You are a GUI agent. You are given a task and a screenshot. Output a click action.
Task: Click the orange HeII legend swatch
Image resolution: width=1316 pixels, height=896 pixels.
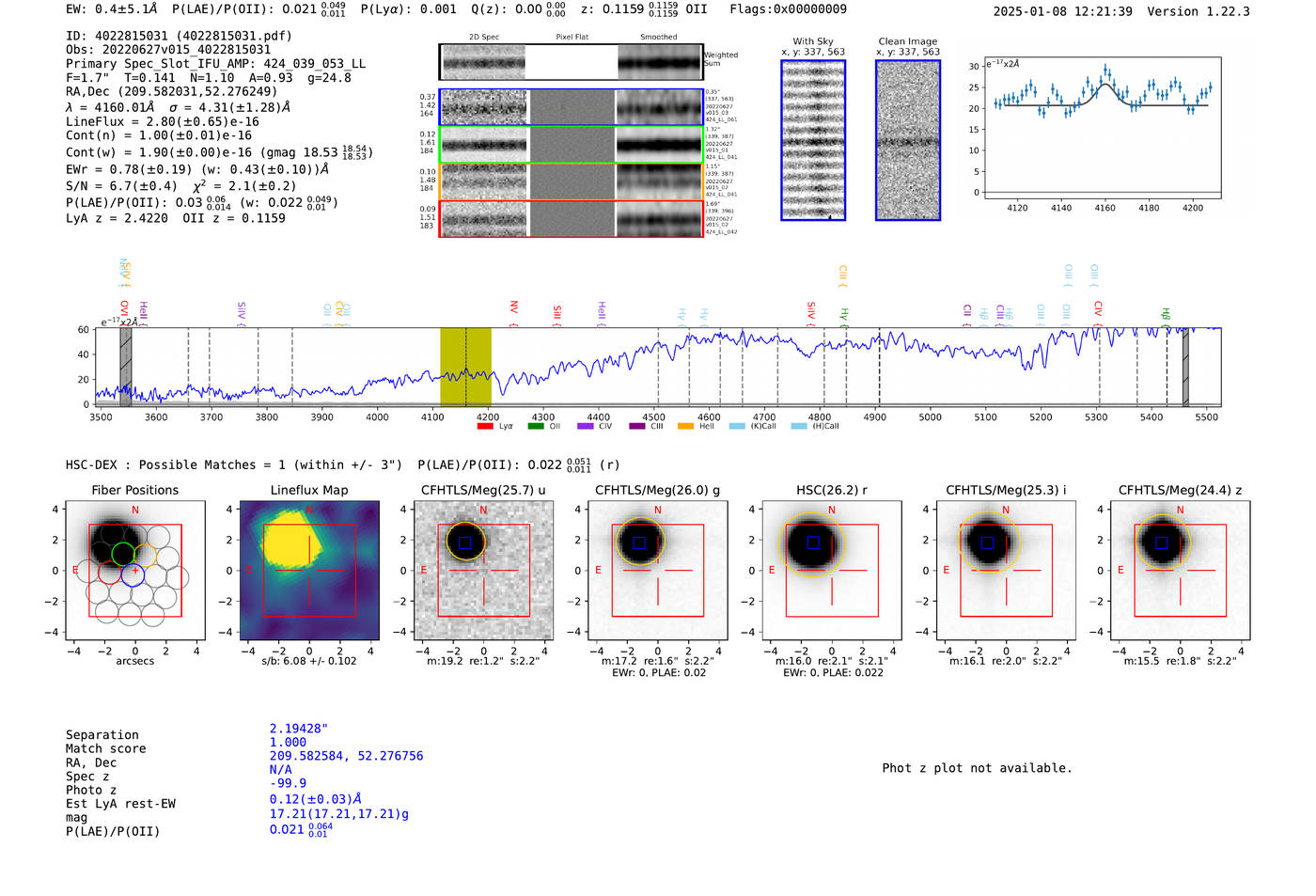685,426
